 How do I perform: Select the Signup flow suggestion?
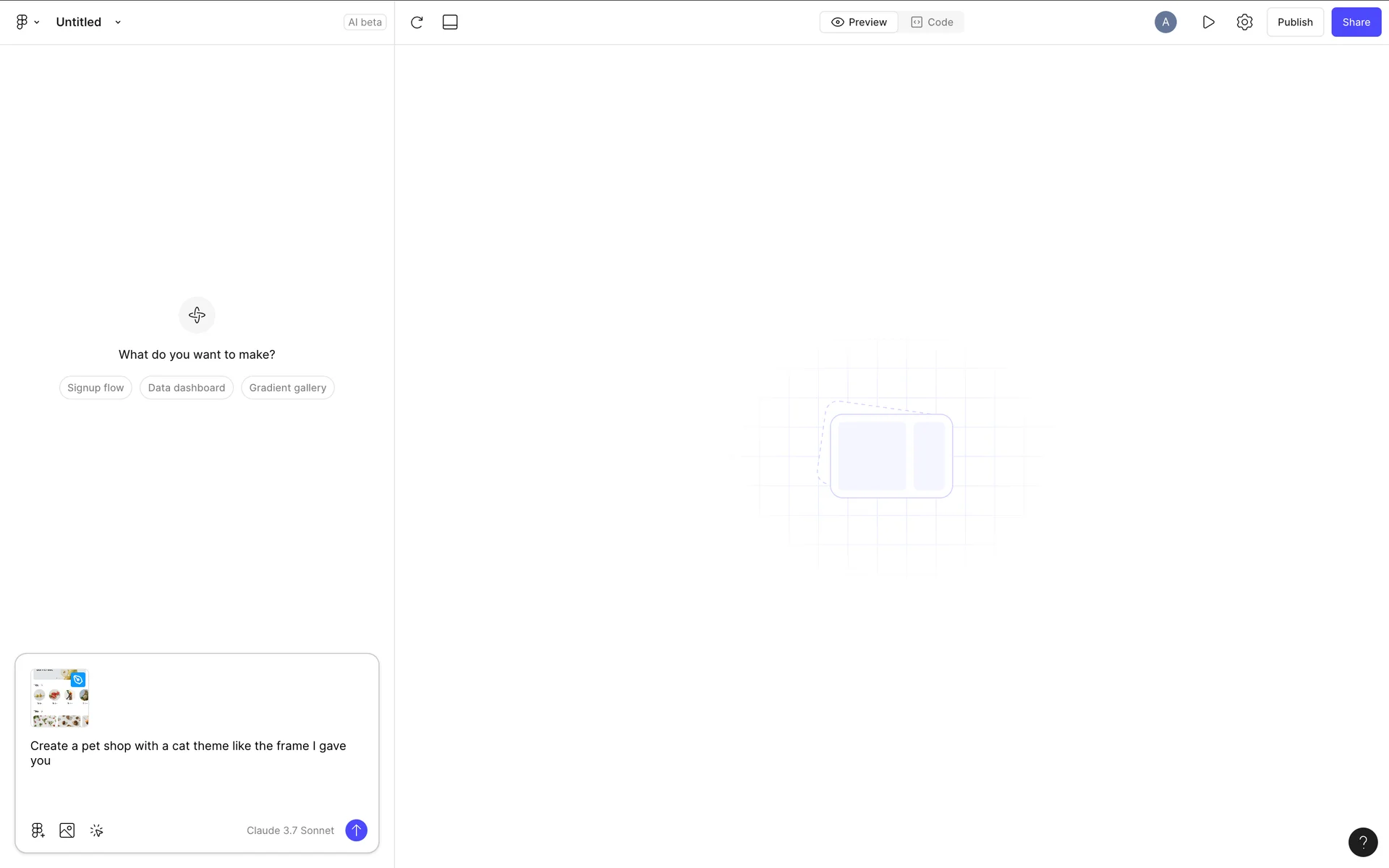click(95, 388)
